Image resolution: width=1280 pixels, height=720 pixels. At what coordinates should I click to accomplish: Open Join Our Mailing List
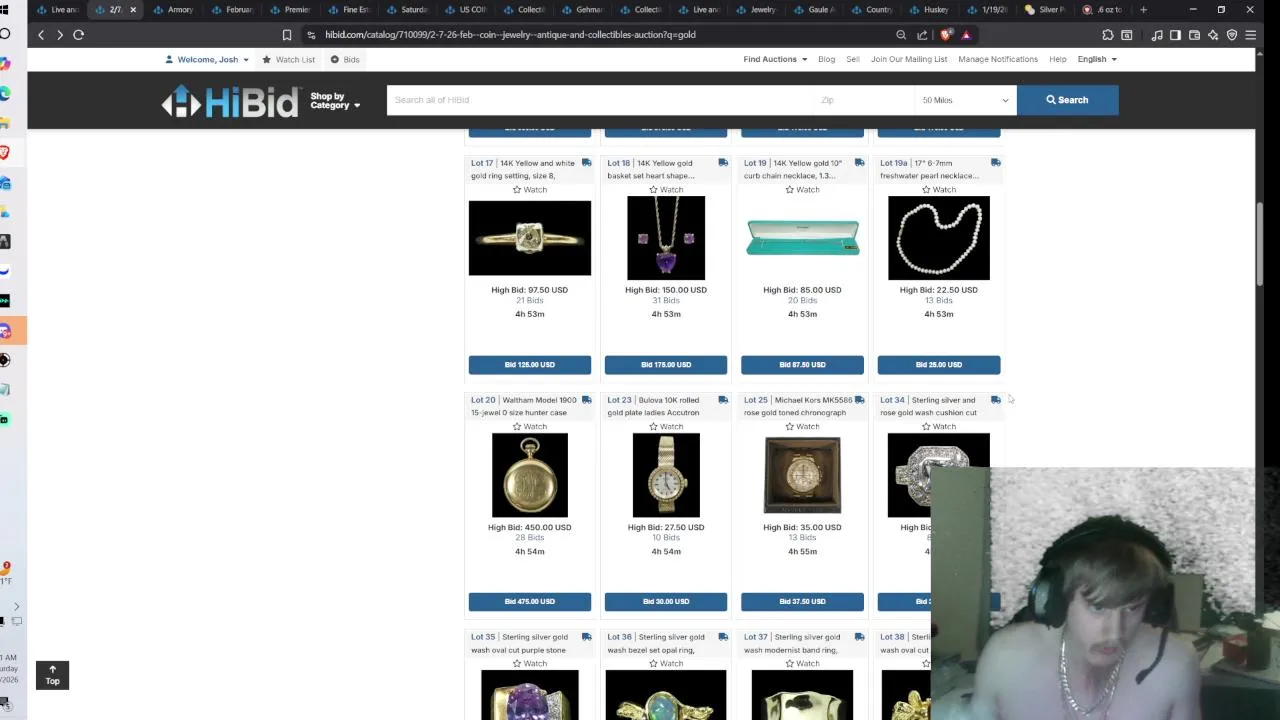click(909, 59)
